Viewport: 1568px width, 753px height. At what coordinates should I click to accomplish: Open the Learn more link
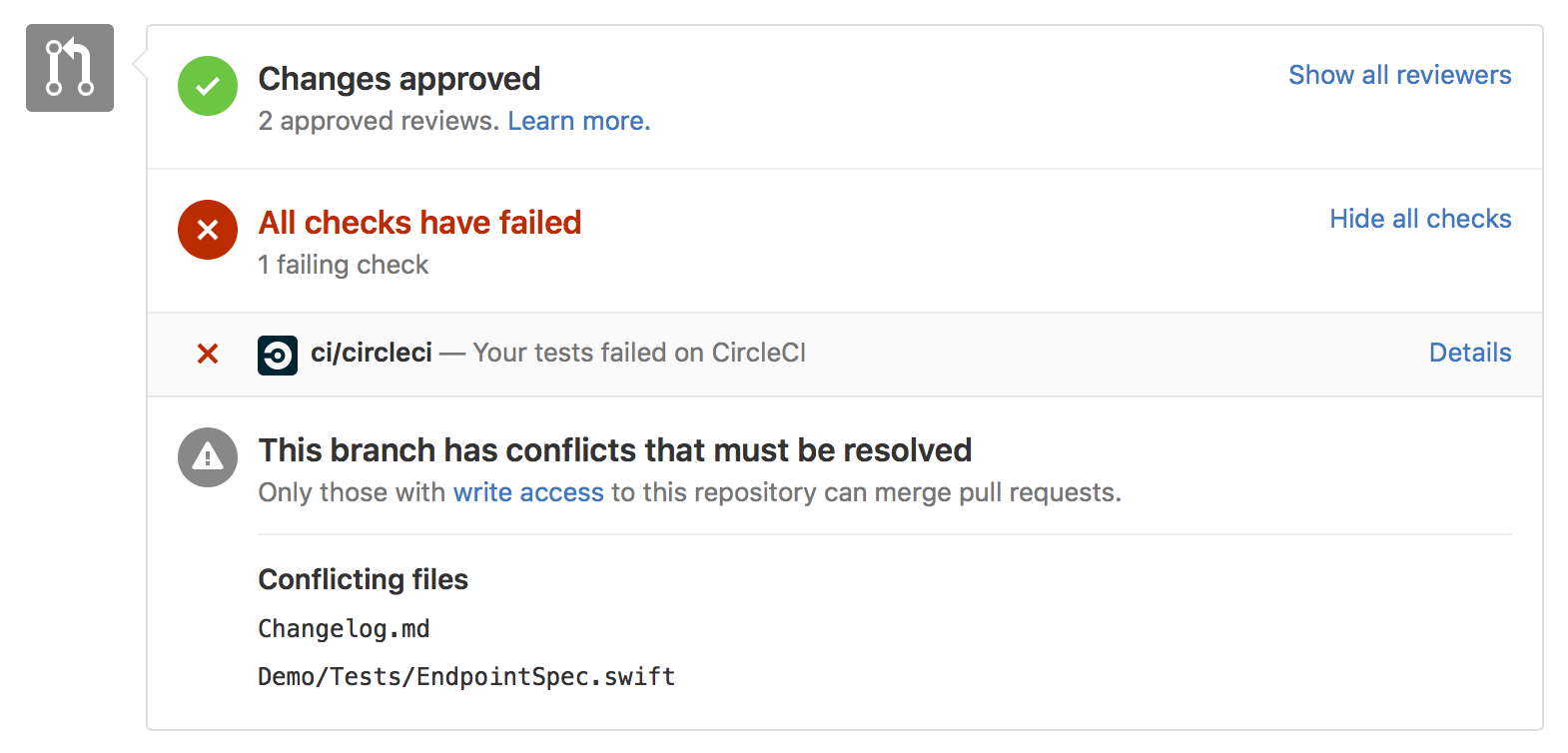[578, 121]
